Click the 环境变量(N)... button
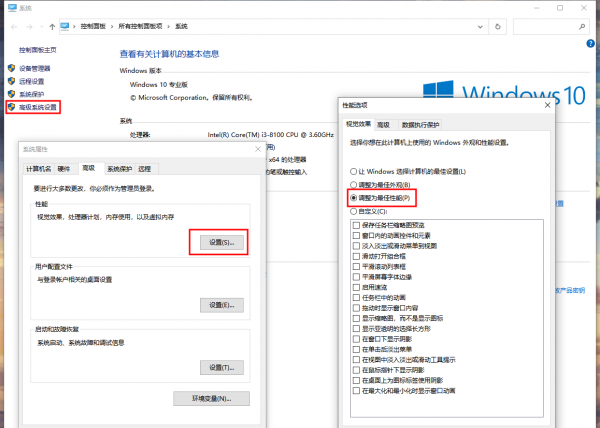 pos(220,398)
